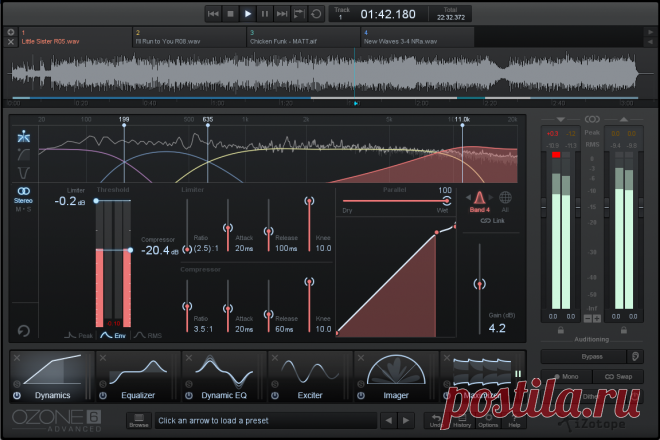Click the band Gain (dB) slider handle

[x=479, y=284]
